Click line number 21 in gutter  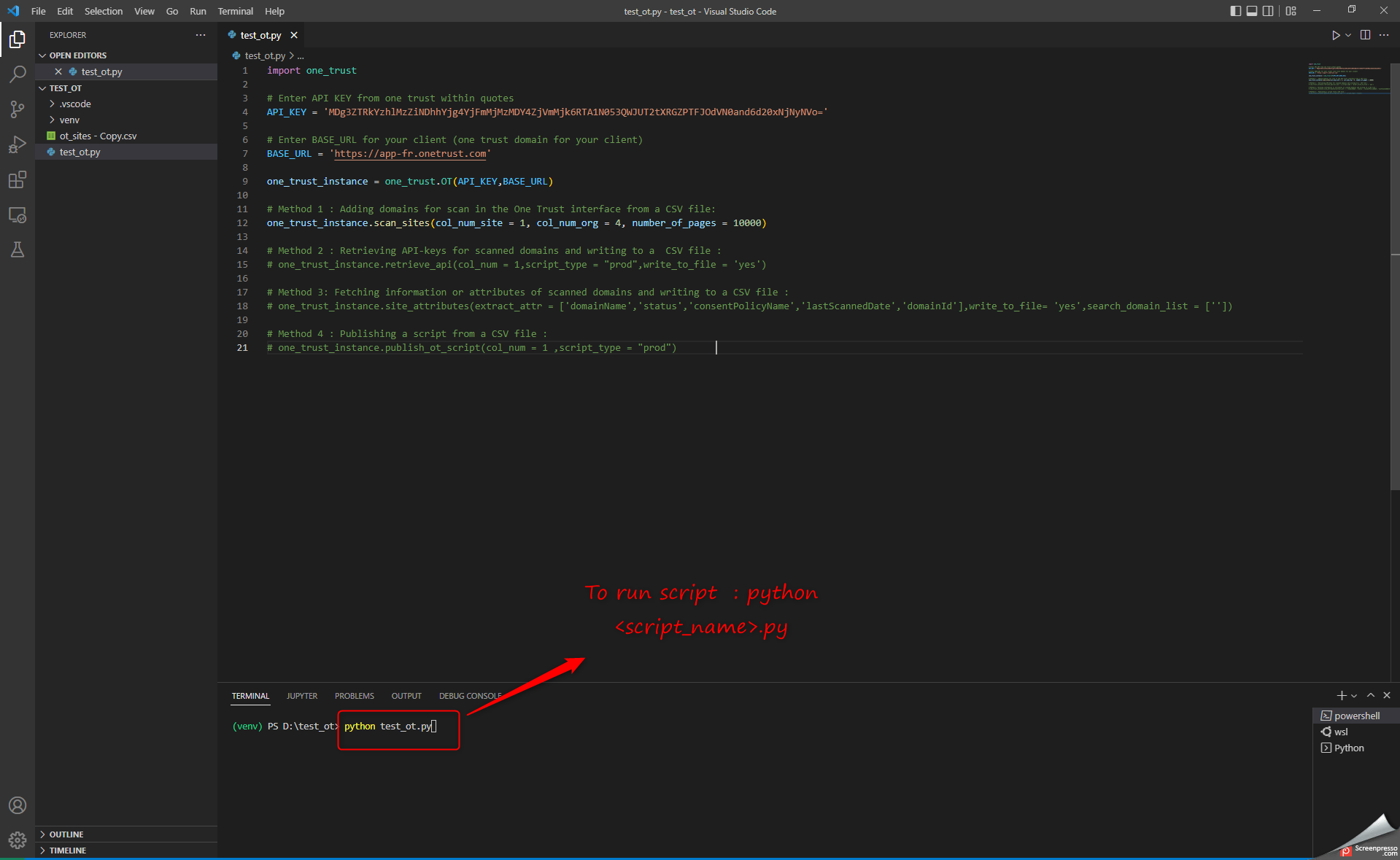[242, 347]
